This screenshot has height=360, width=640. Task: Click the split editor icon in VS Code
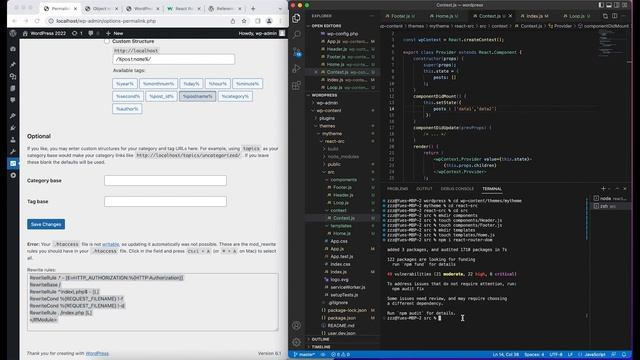tap(614, 16)
